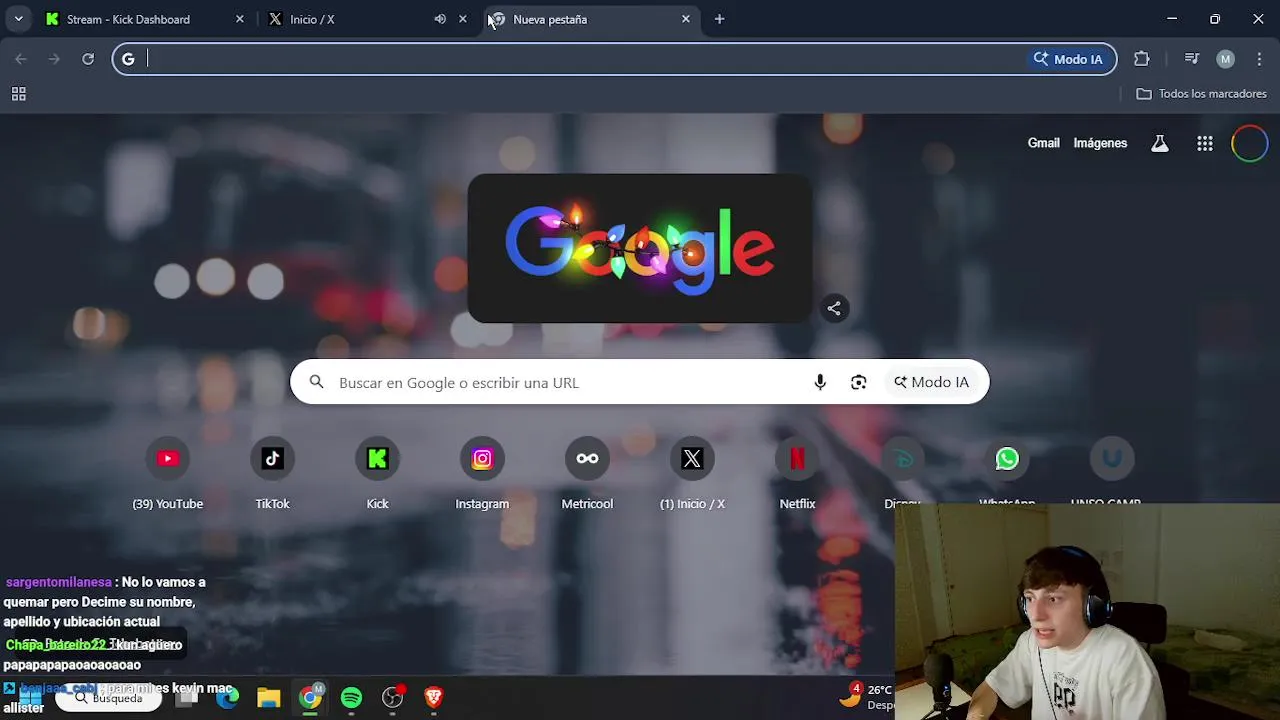Mute the Inicio / X tab audio icon
The width and height of the screenshot is (1280, 720).
tap(440, 19)
